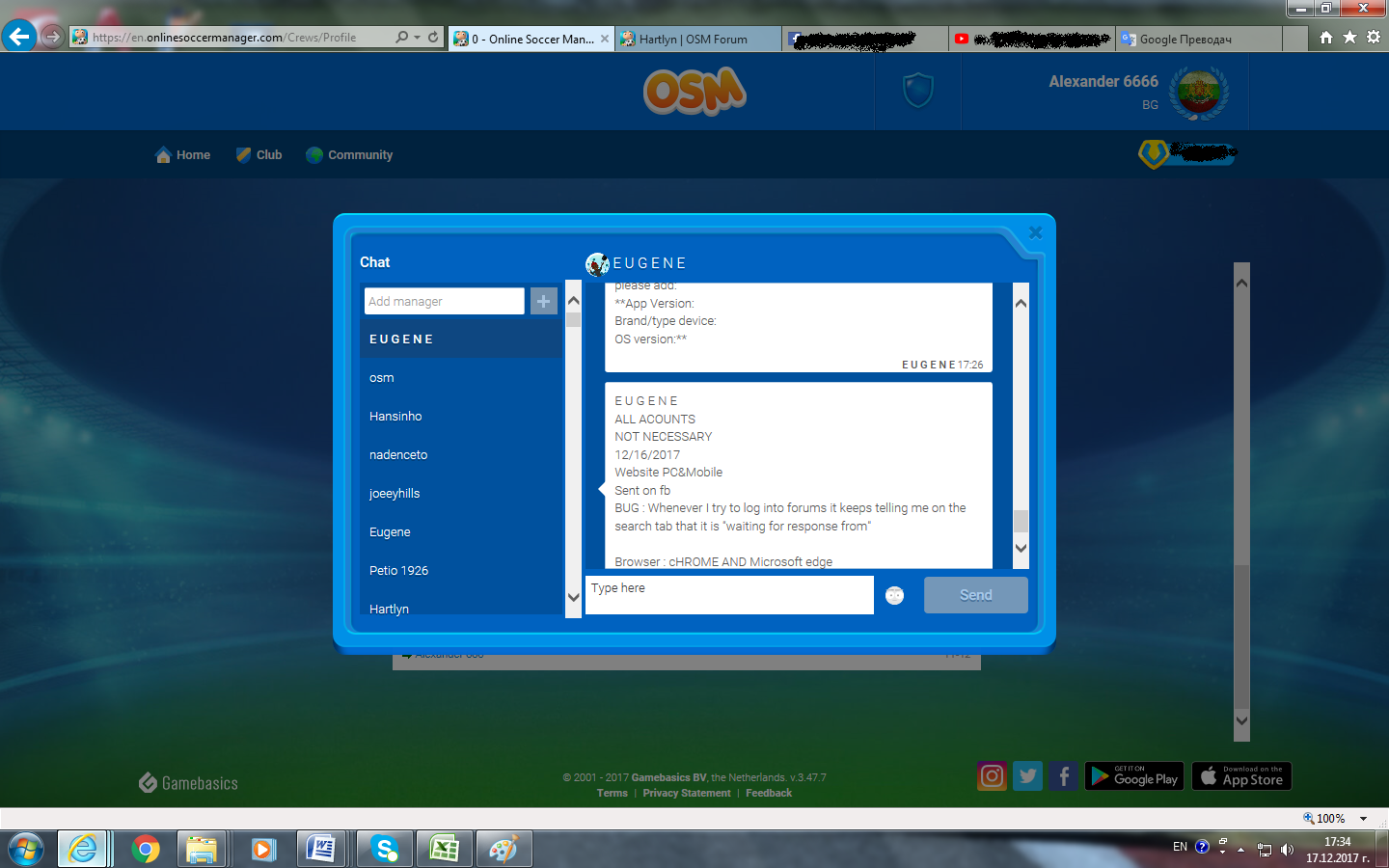Go back with browser back arrow

click(19, 37)
